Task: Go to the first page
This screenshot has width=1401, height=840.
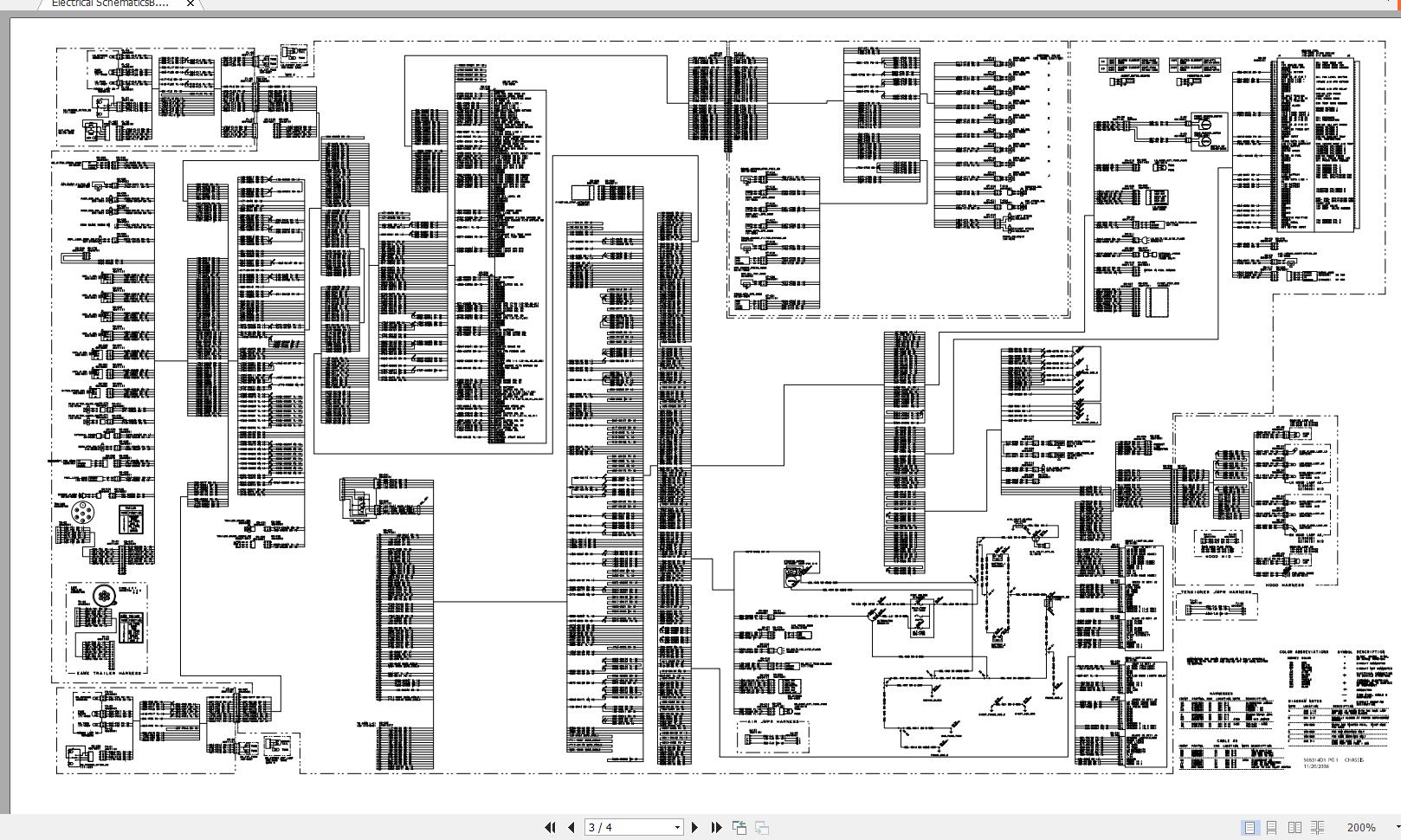Action: pos(550,828)
